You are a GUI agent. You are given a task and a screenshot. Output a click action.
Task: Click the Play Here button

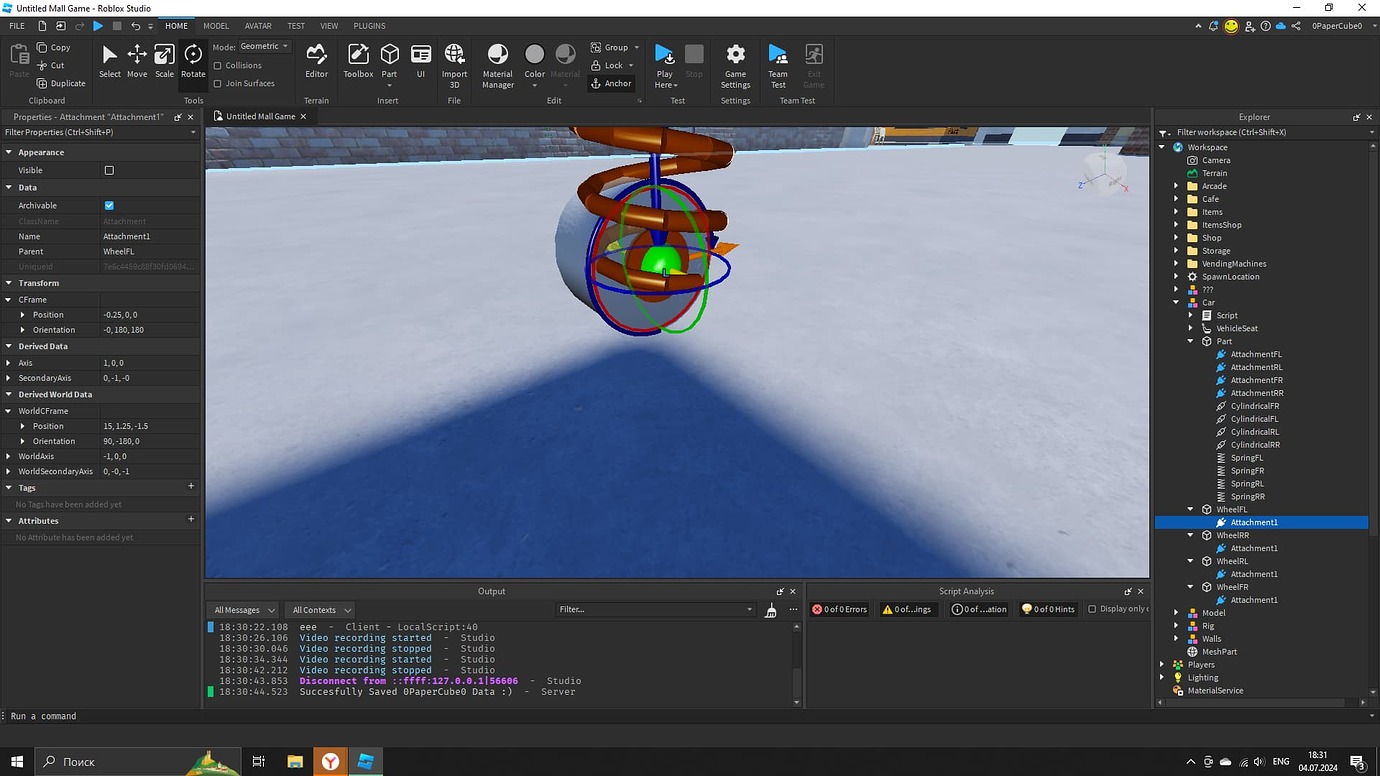663,62
